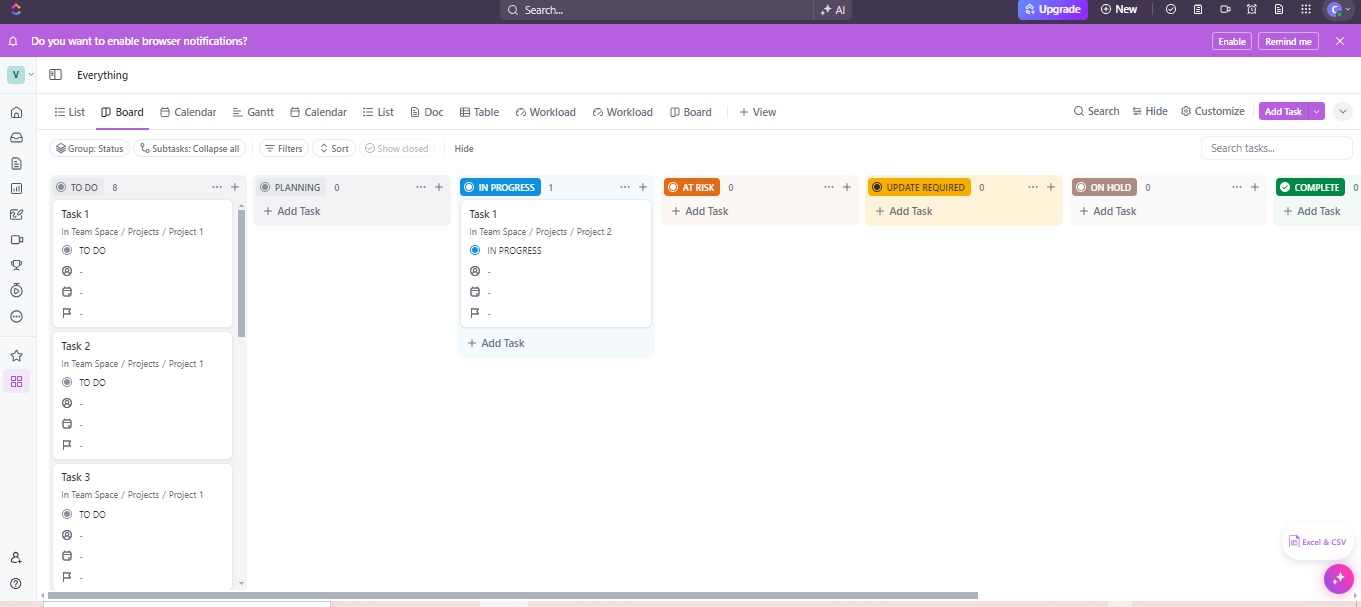
Task: Open the workspace switcher V dropdown
Action: [20, 75]
